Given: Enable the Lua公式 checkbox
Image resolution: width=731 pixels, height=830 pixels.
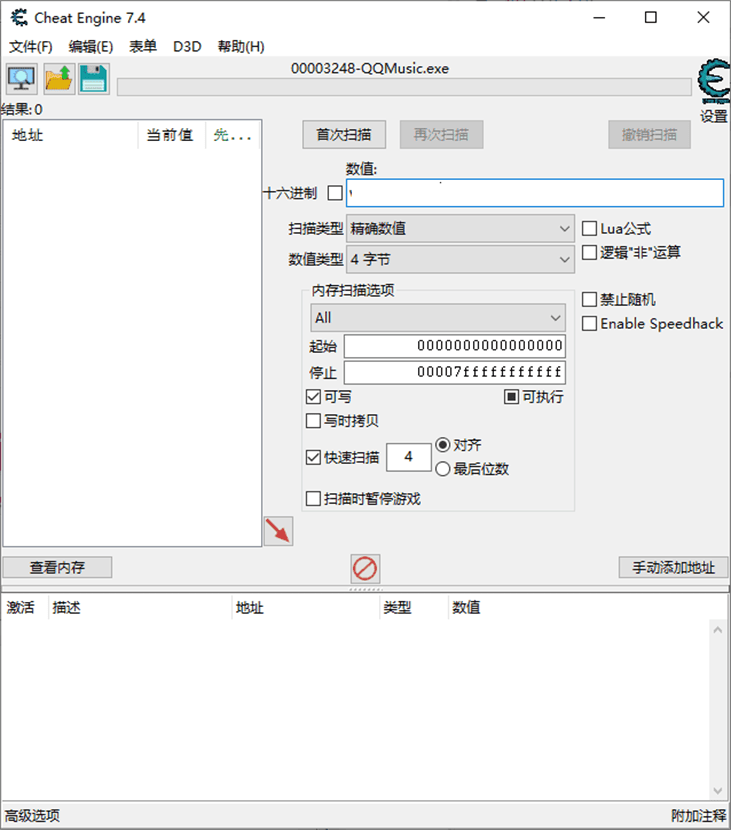Looking at the screenshot, I should point(589,229).
